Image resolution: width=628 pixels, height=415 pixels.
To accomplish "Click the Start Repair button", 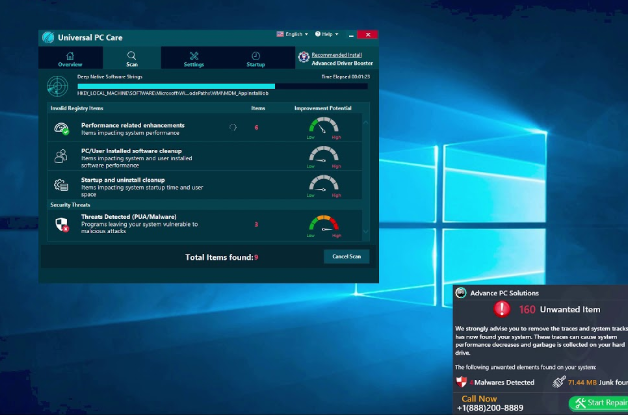I will point(599,403).
